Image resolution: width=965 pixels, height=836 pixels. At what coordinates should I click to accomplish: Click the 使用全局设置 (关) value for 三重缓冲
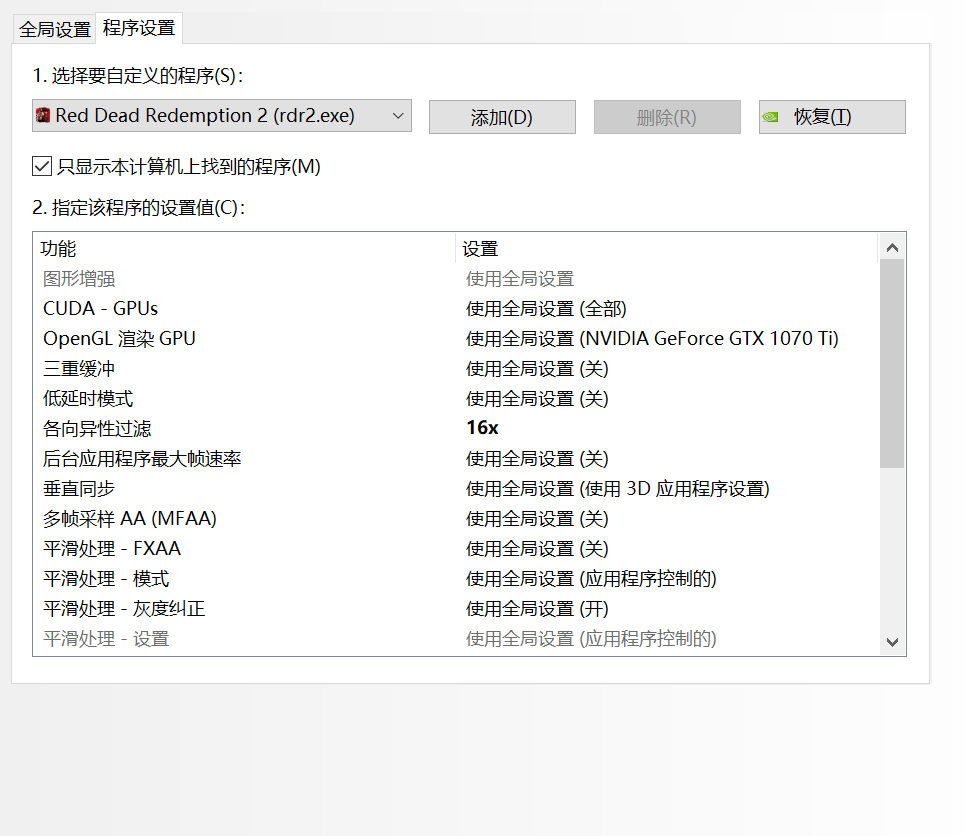tap(537, 369)
